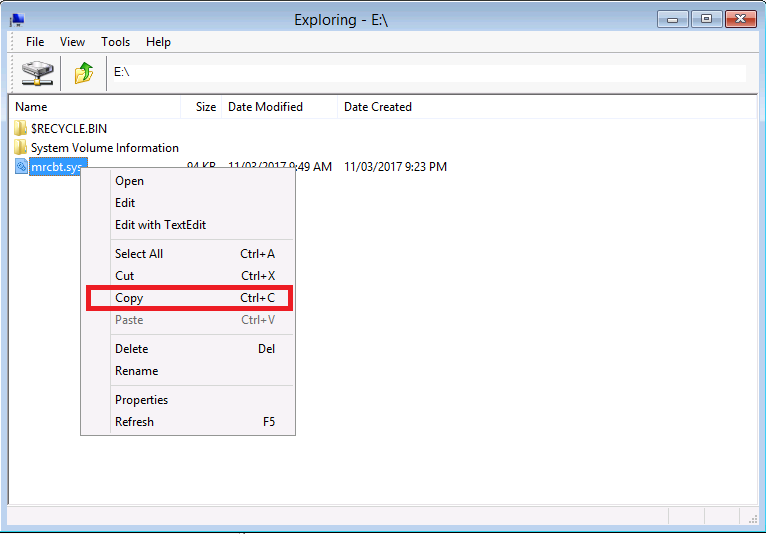Open Properties from the context menu

[x=141, y=400]
